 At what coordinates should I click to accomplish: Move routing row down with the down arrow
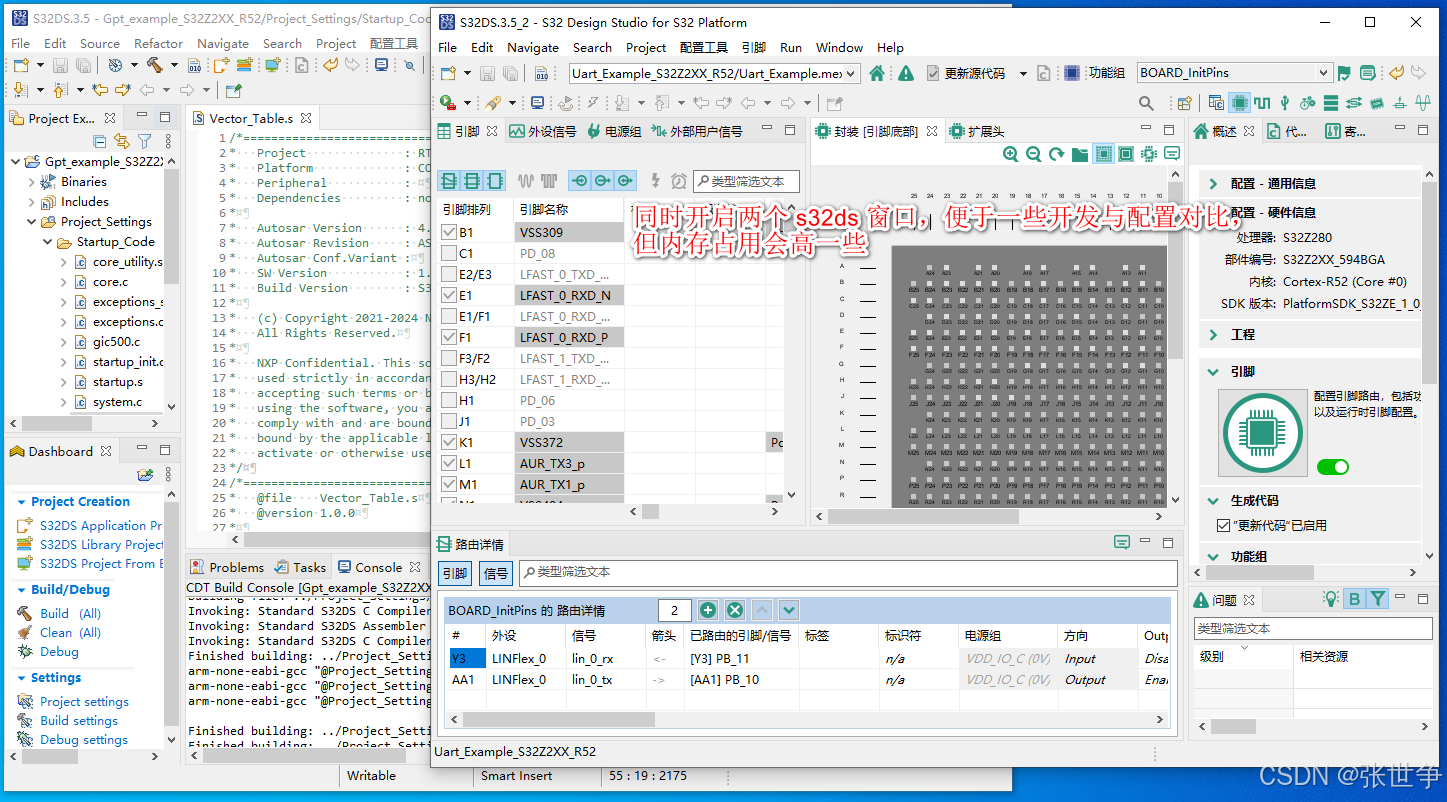[x=789, y=610]
